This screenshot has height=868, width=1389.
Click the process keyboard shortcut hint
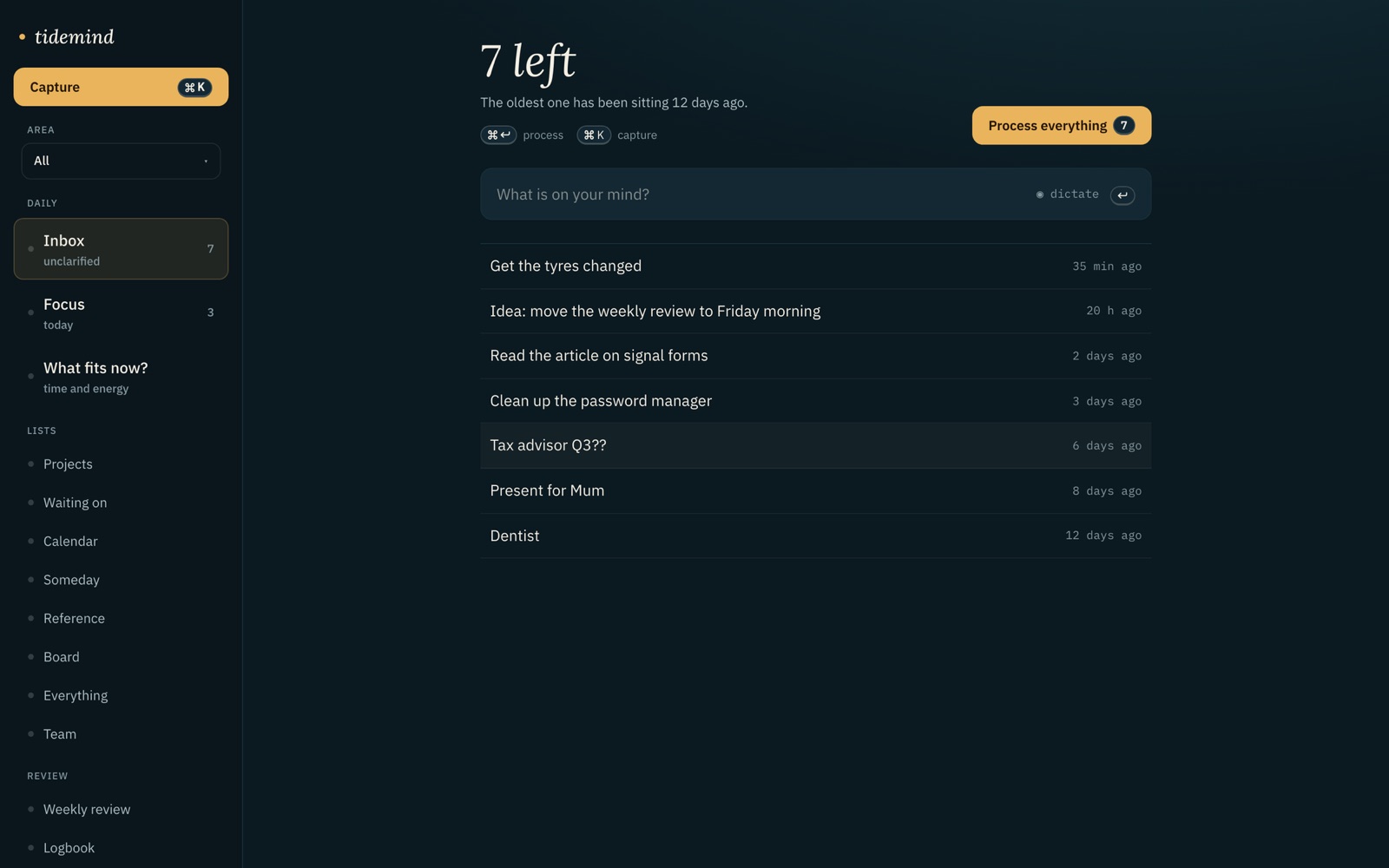click(x=523, y=135)
